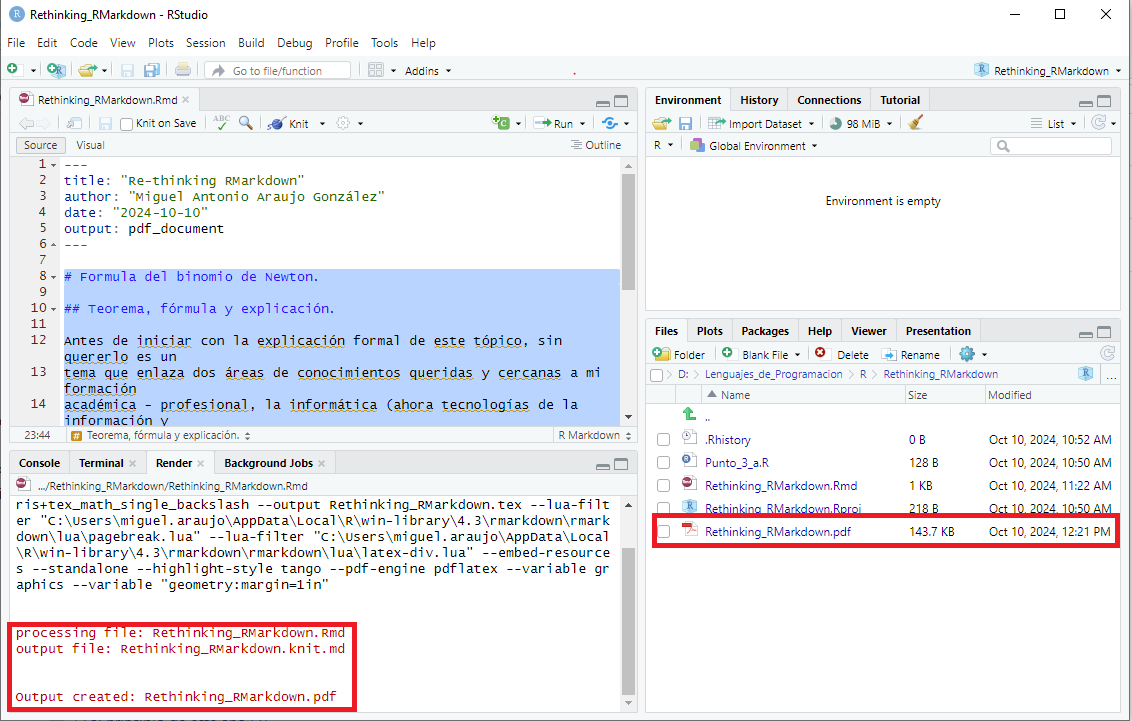The height and width of the screenshot is (721, 1132).
Task: Open the Import Dataset dropdown
Action: click(x=762, y=123)
